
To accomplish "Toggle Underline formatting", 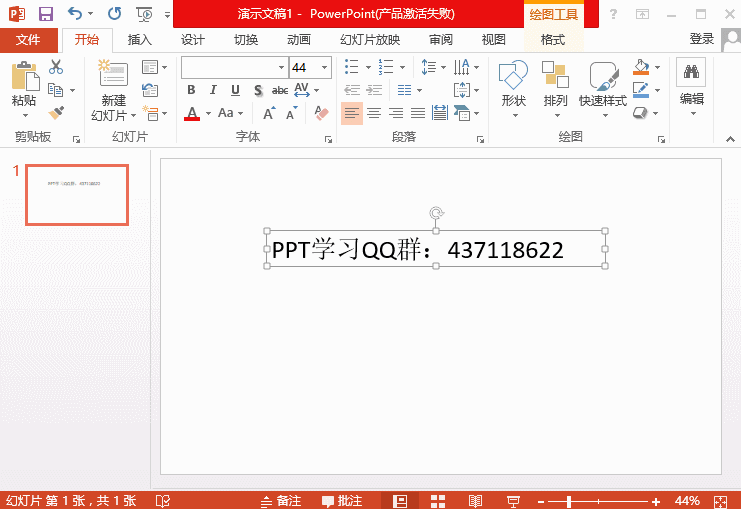I will tap(235, 90).
